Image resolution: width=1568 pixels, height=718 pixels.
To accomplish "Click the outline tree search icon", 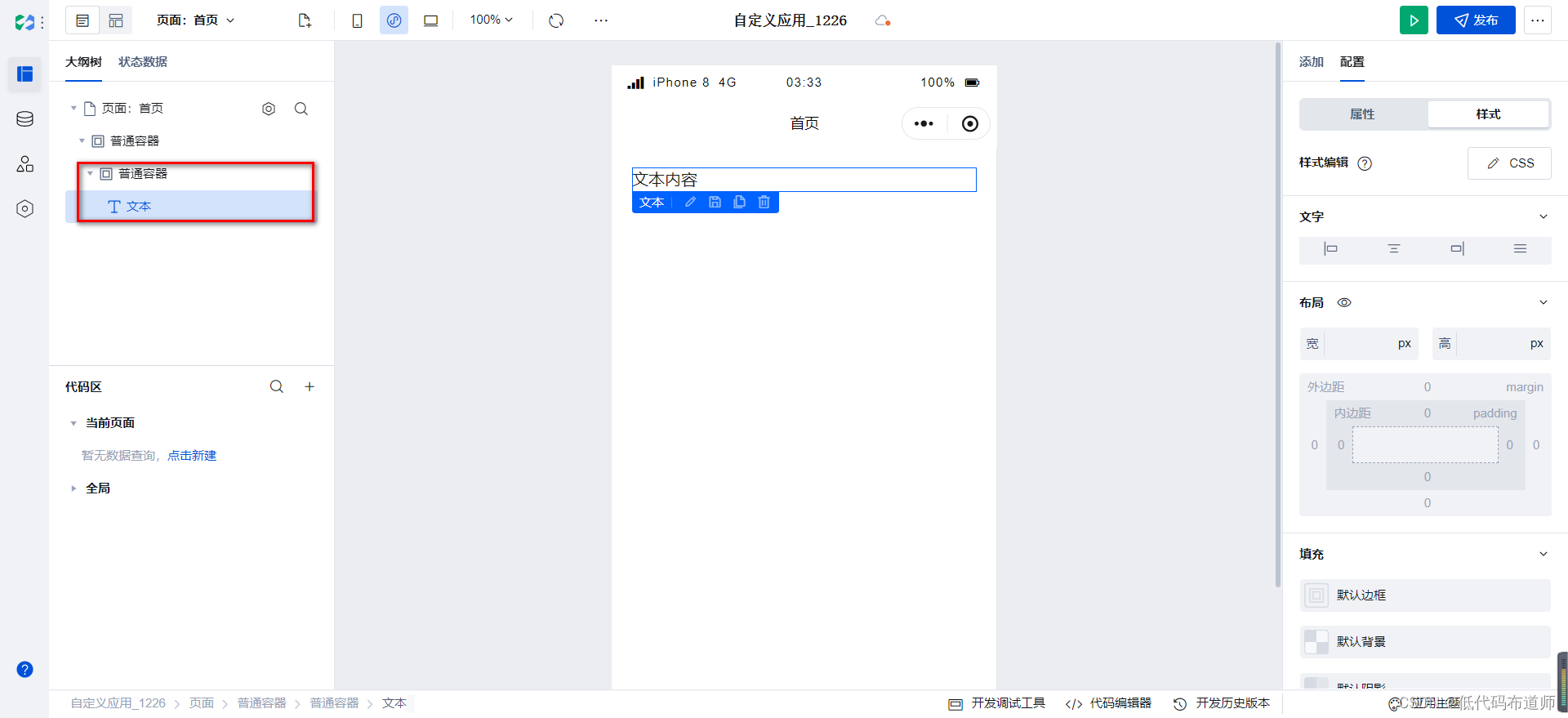I will pos(301,109).
